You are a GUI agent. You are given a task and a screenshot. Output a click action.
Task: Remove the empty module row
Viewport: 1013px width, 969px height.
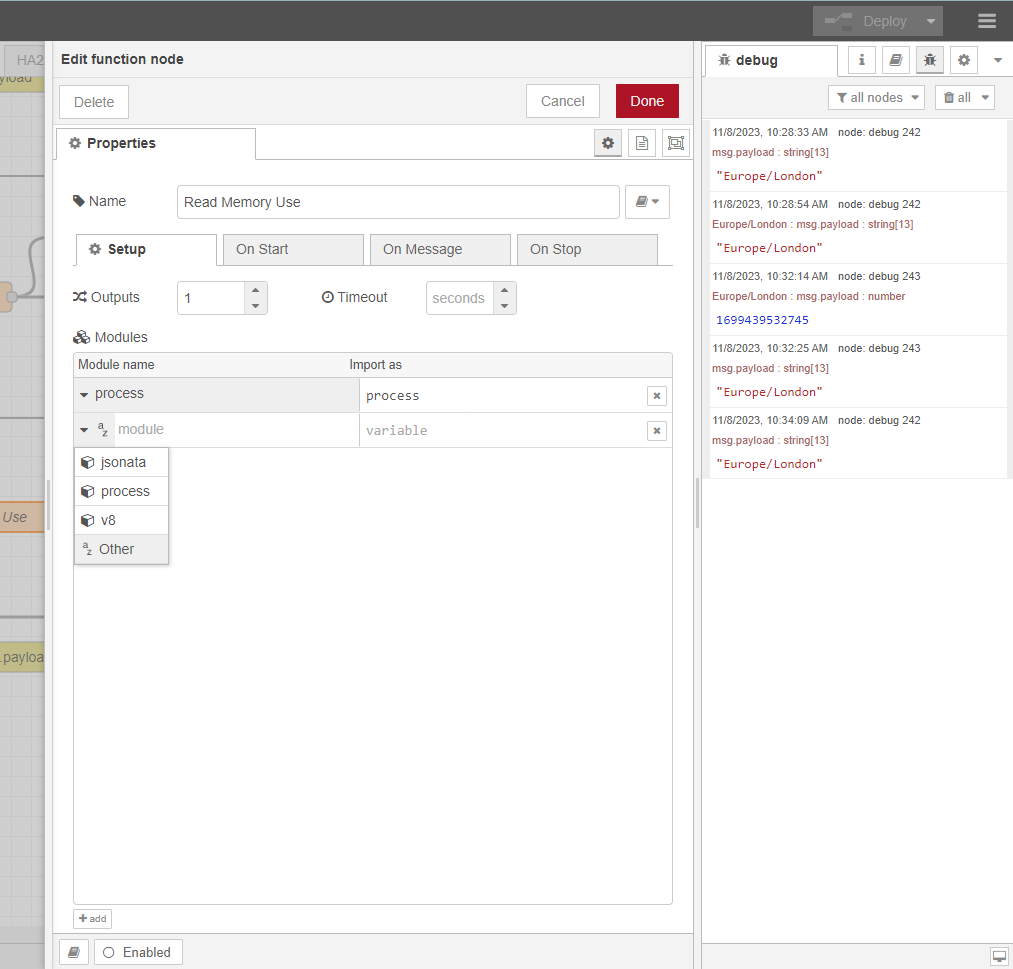point(656,430)
